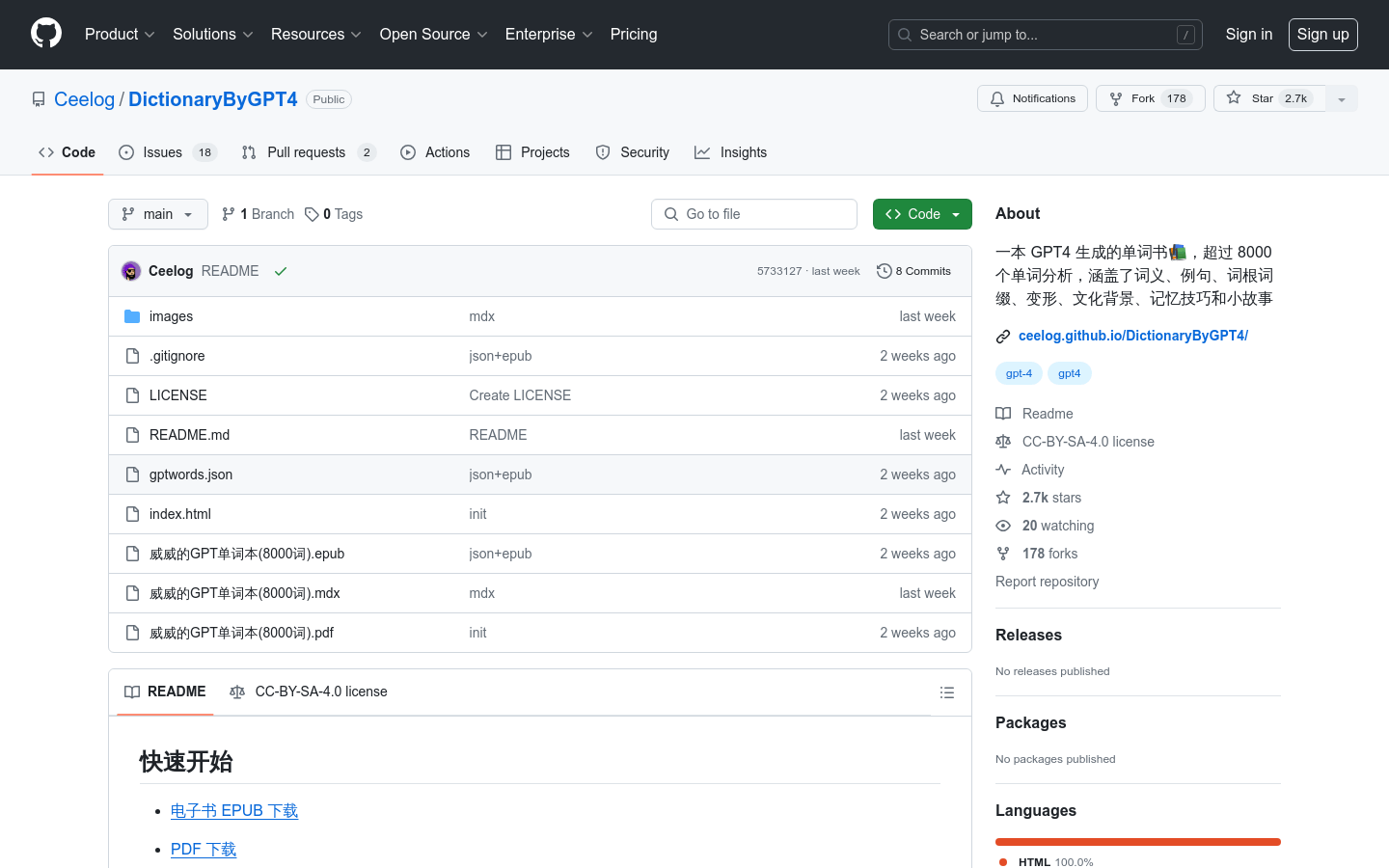Screen dimensions: 1389x868
Task: Click the repository icon beside Ceelog
Action: tap(39, 99)
